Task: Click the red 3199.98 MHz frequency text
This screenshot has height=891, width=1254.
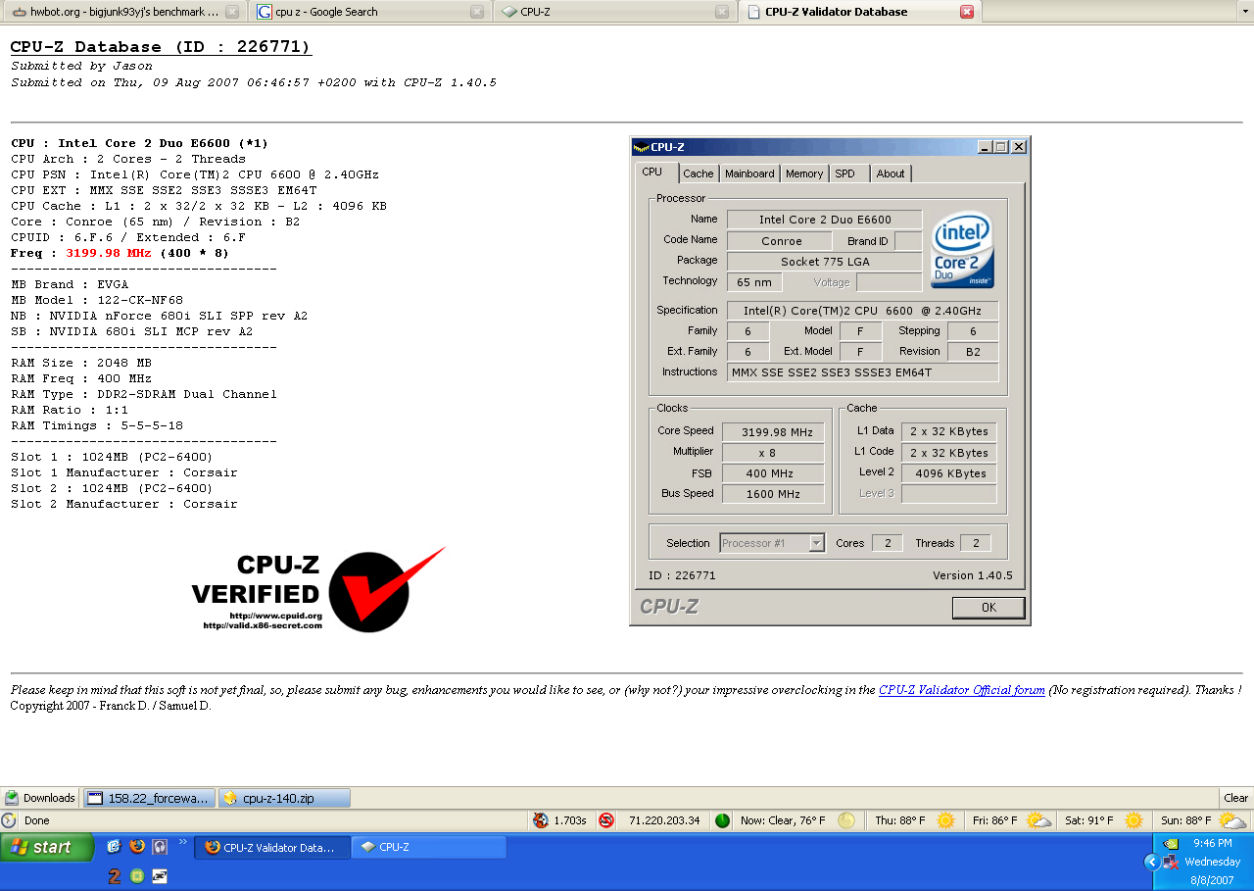Action: [108, 253]
